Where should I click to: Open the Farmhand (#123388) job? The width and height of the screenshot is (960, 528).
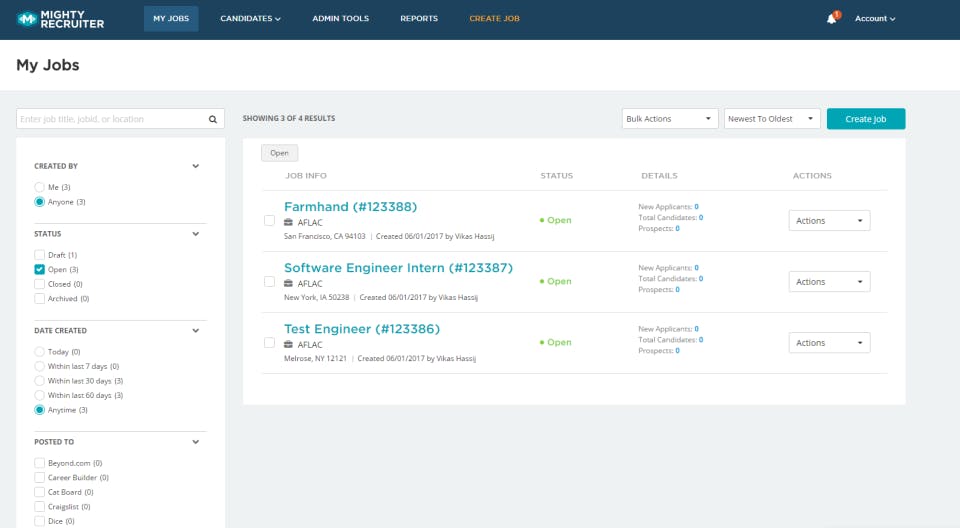tap(350, 206)
